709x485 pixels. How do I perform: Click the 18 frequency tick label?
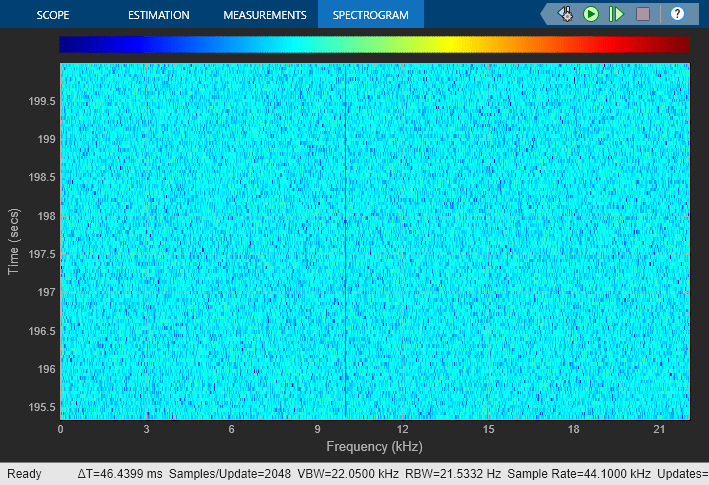[573, 429]
